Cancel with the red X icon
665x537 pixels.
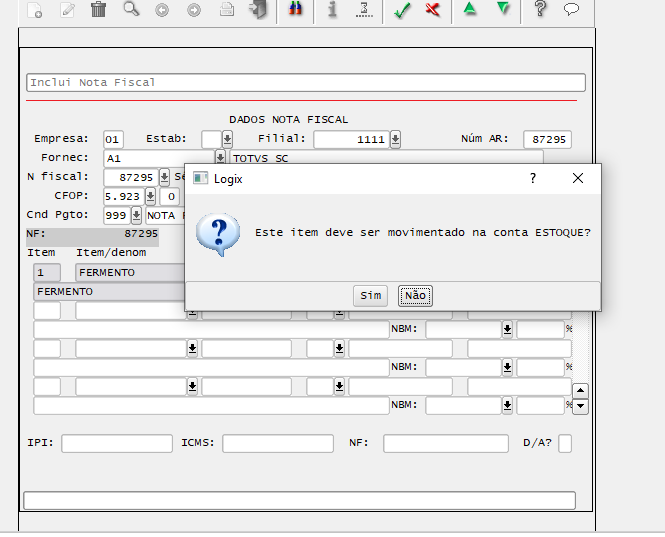[433, 9]
